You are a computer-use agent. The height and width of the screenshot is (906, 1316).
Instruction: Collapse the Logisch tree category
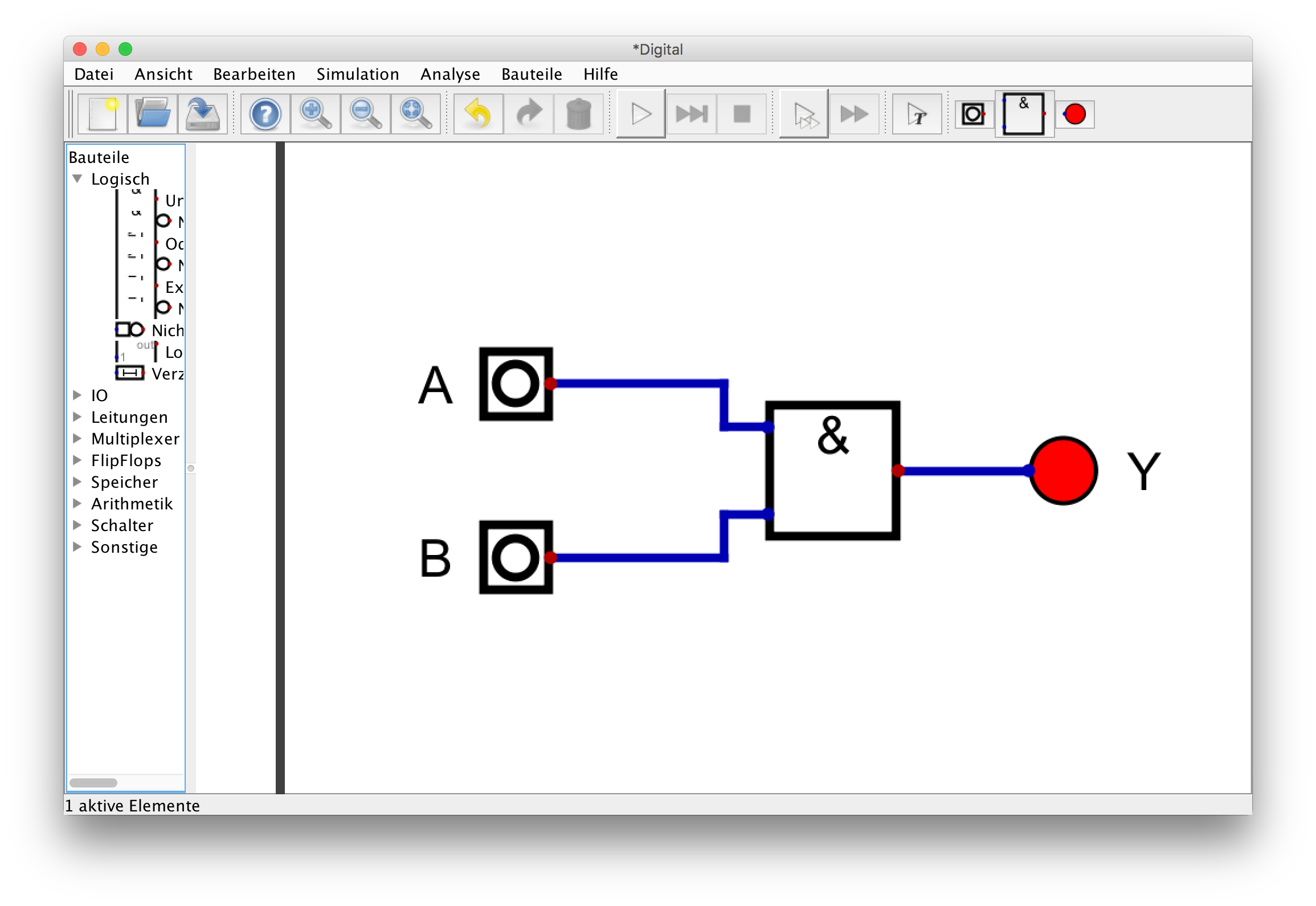pyautogui.click(x=77, y=178)
